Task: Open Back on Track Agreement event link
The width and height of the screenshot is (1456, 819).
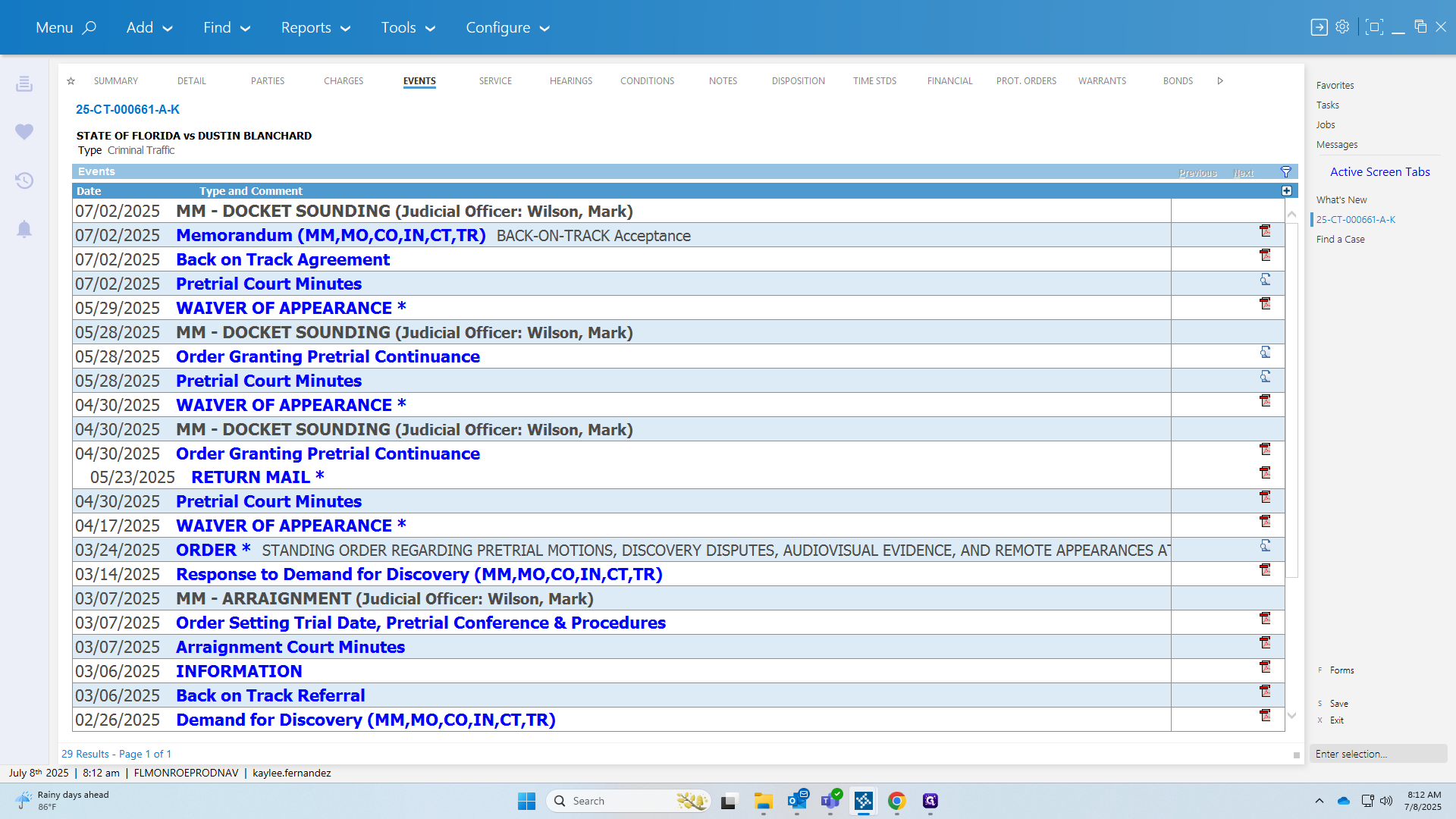Action: pos(283,259)
